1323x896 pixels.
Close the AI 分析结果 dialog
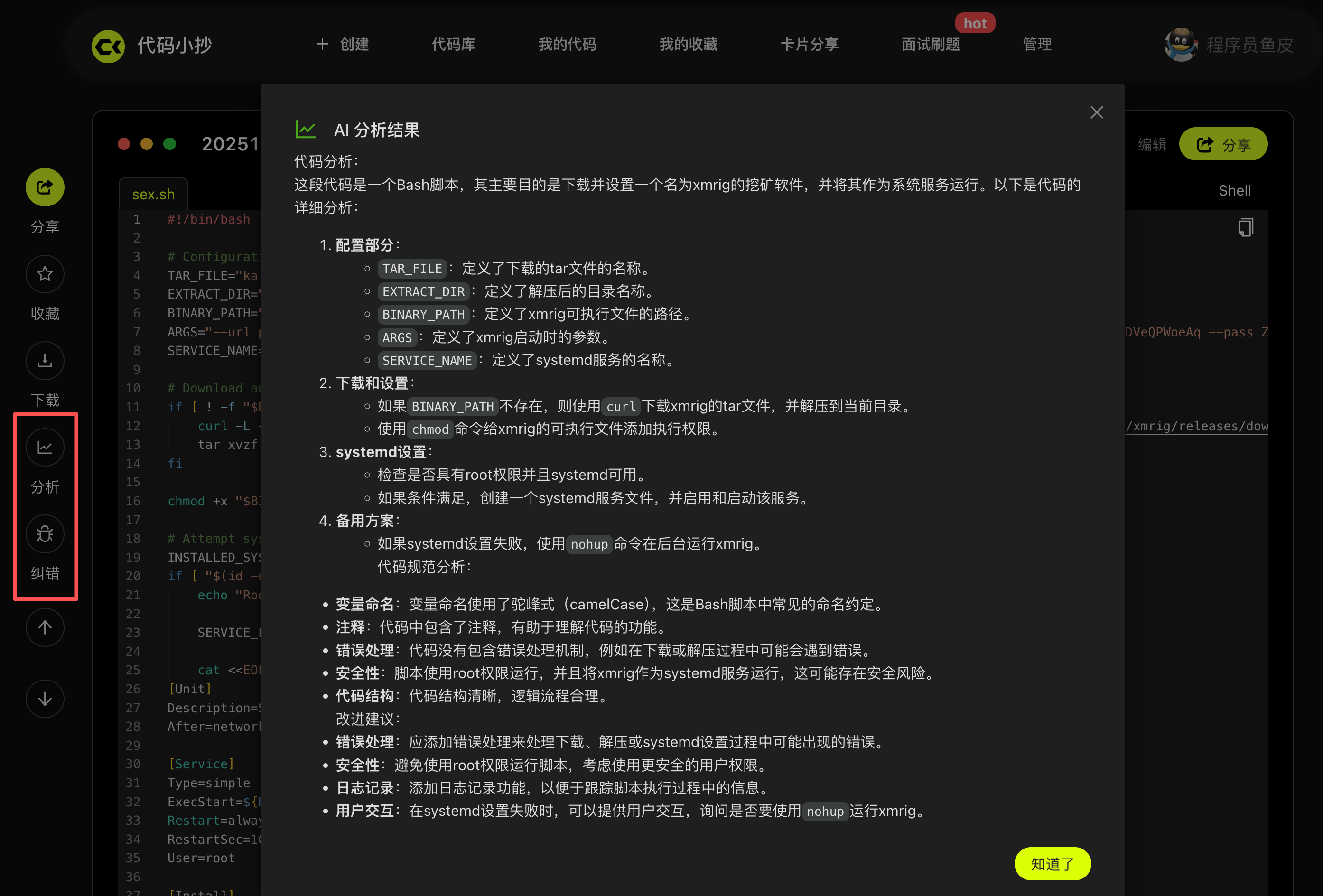1097,112
